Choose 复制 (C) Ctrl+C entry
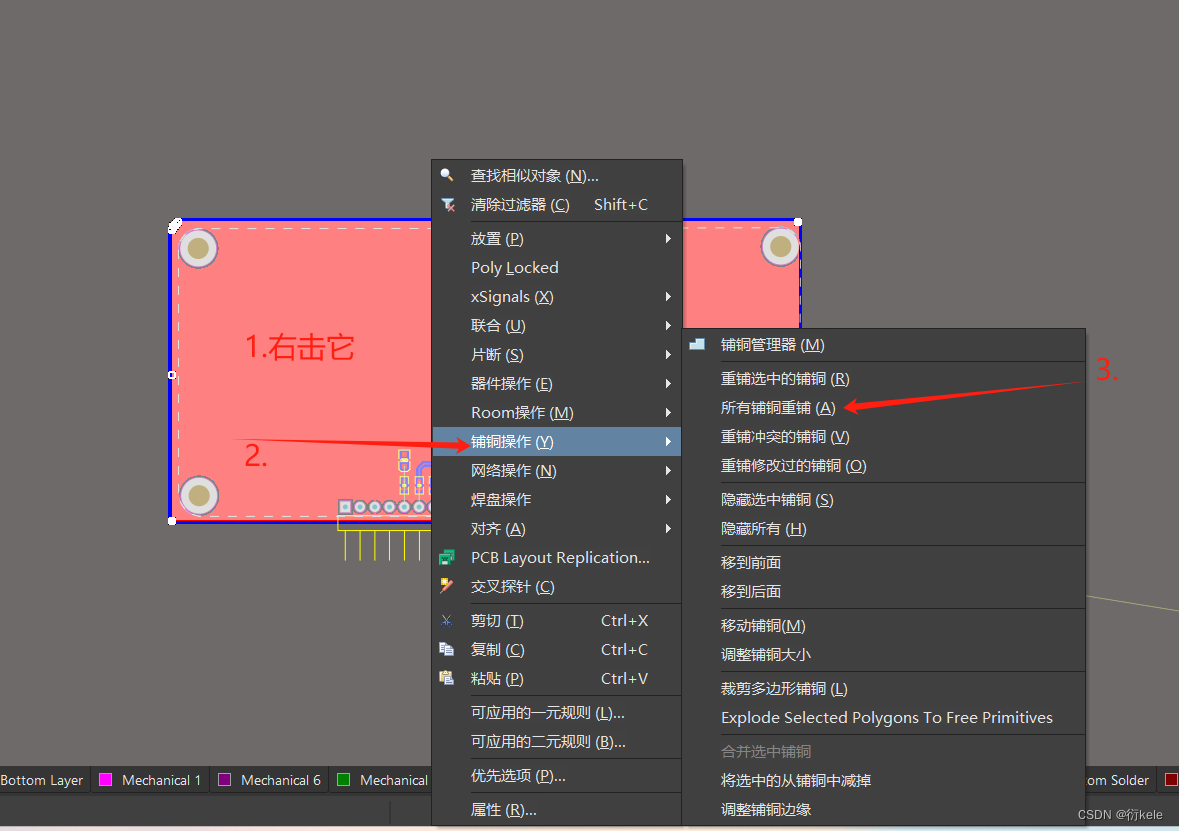Screen dimensions: 1179x831 [x=557, y=649]
